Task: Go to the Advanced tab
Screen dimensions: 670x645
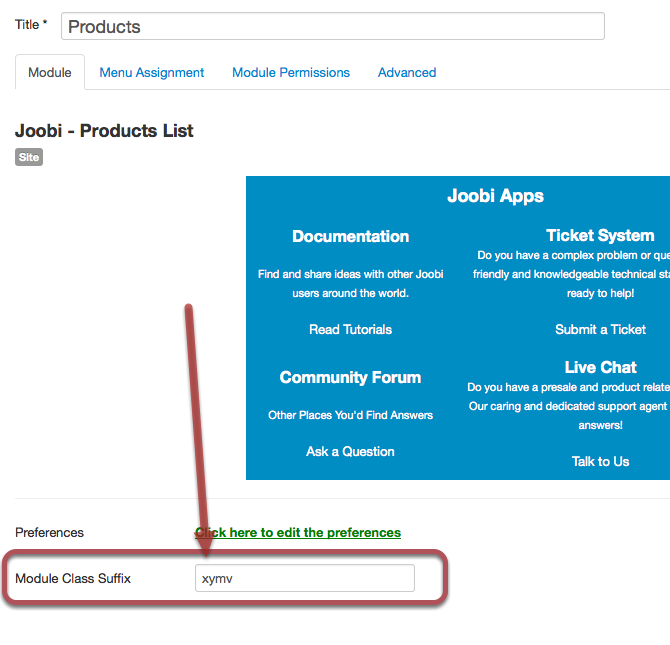Action: click(x=407, y=72)
